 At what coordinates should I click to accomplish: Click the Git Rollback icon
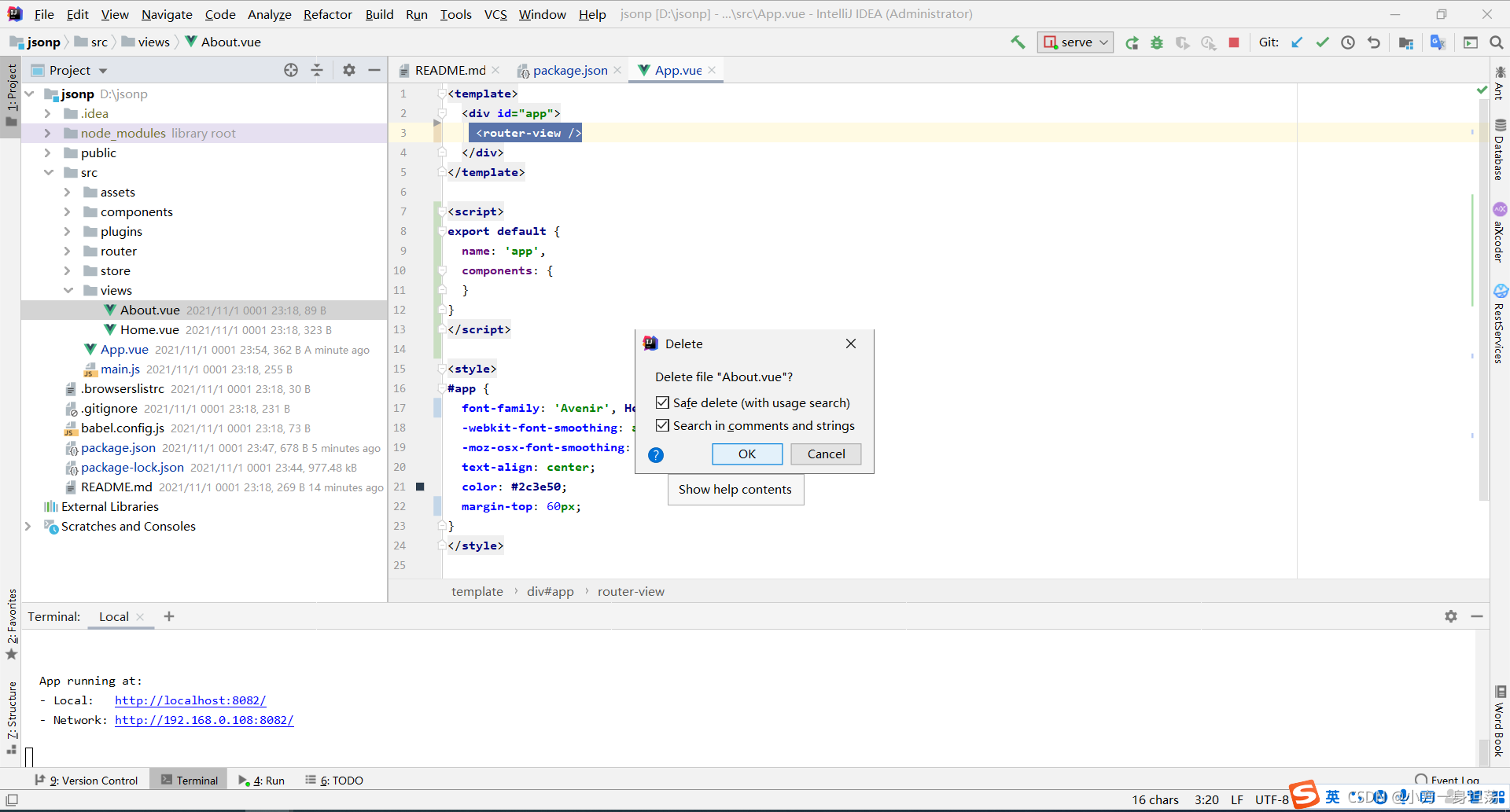1374,42
